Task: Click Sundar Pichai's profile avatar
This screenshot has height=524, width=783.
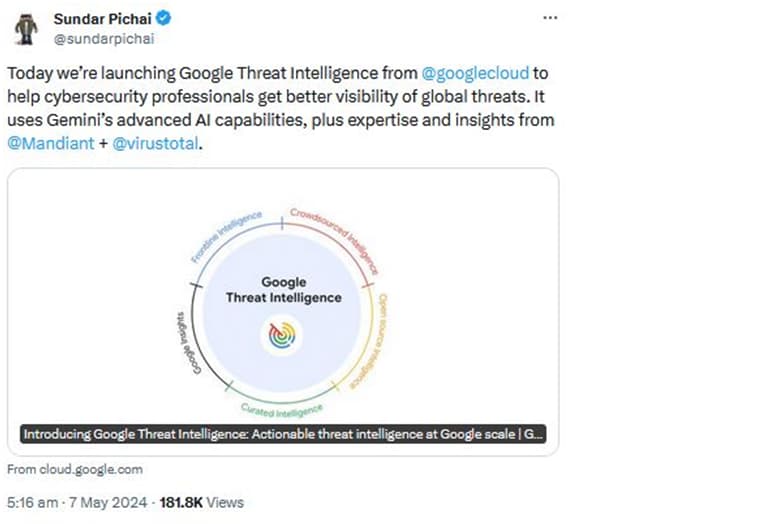Action: tap(27, 30)
